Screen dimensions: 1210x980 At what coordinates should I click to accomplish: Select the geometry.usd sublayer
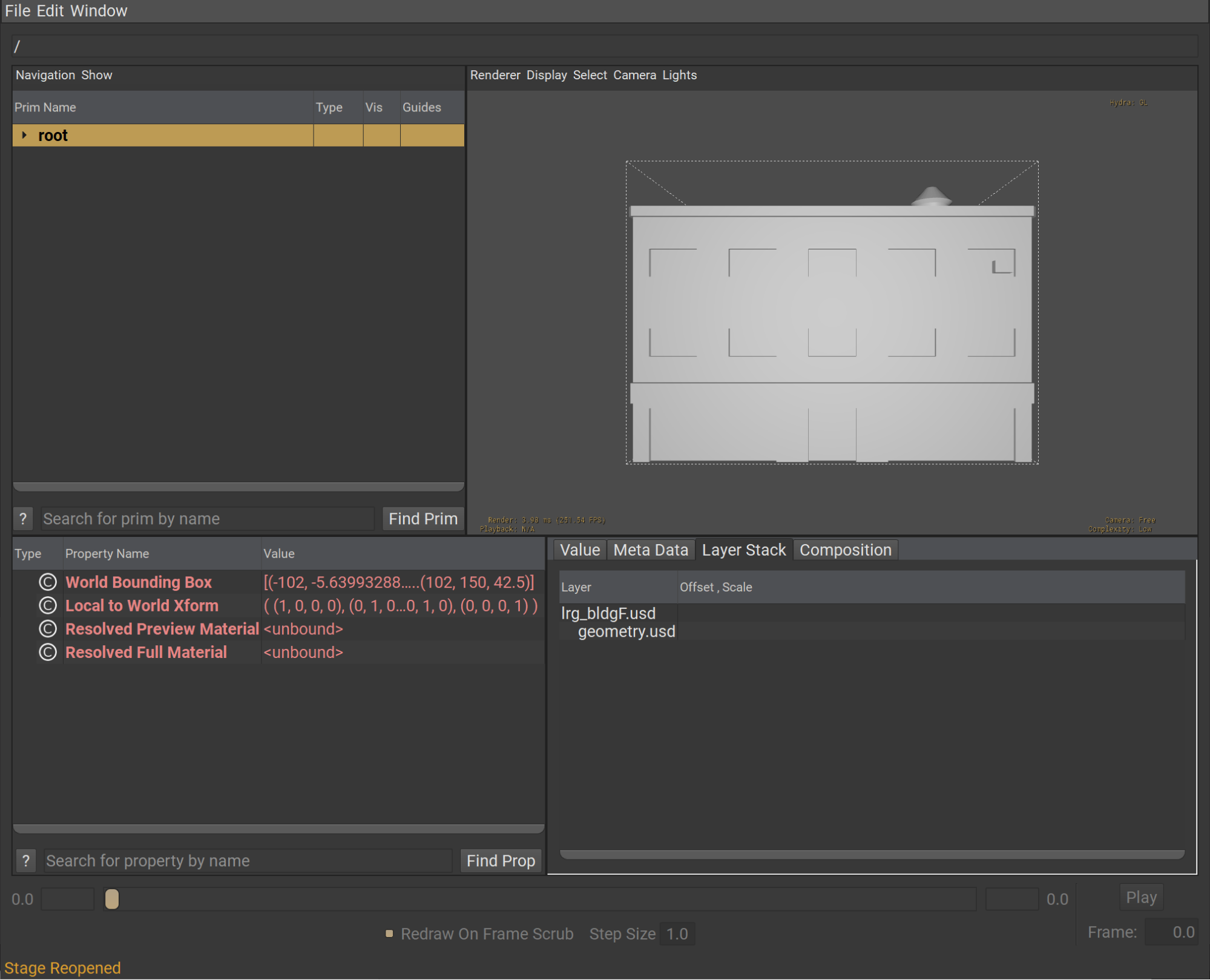tap(626, 632)
